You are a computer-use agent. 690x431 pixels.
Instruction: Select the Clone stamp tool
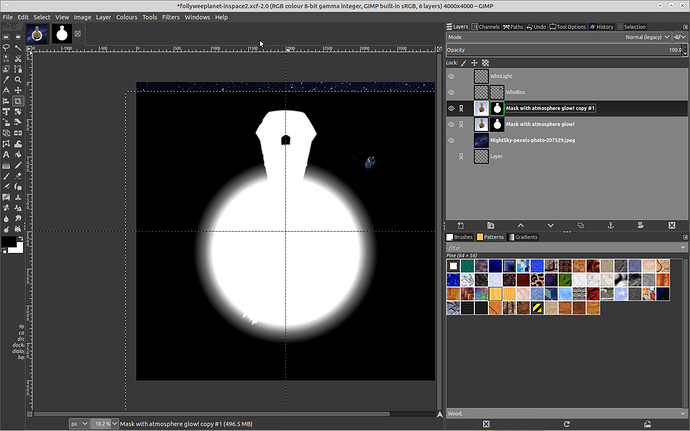click(x=18, y=197)
